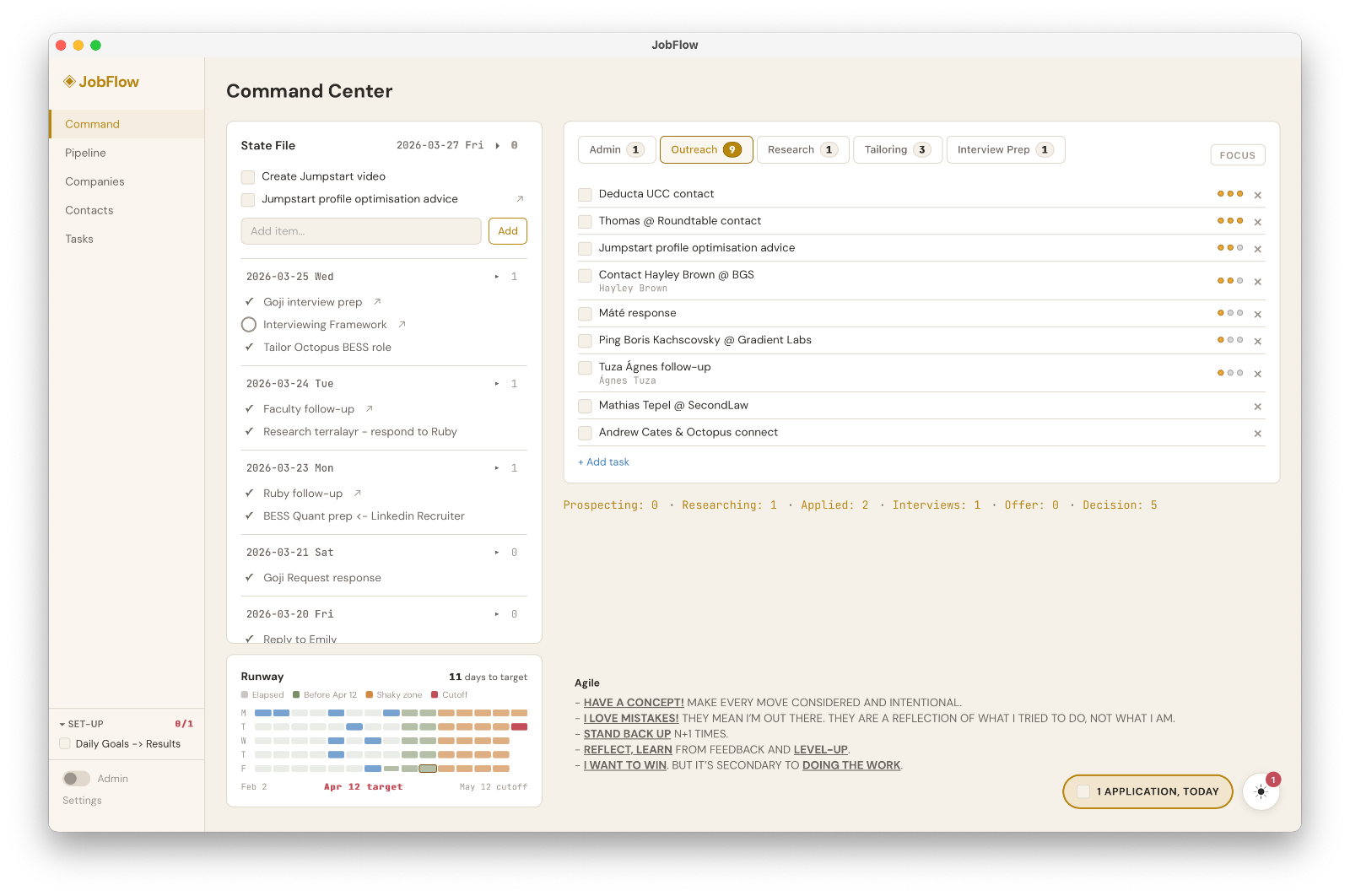The height and width of the screenshot is (896, 1350).
Task: Delete the Máté response task
Action: coord(1257,314)
